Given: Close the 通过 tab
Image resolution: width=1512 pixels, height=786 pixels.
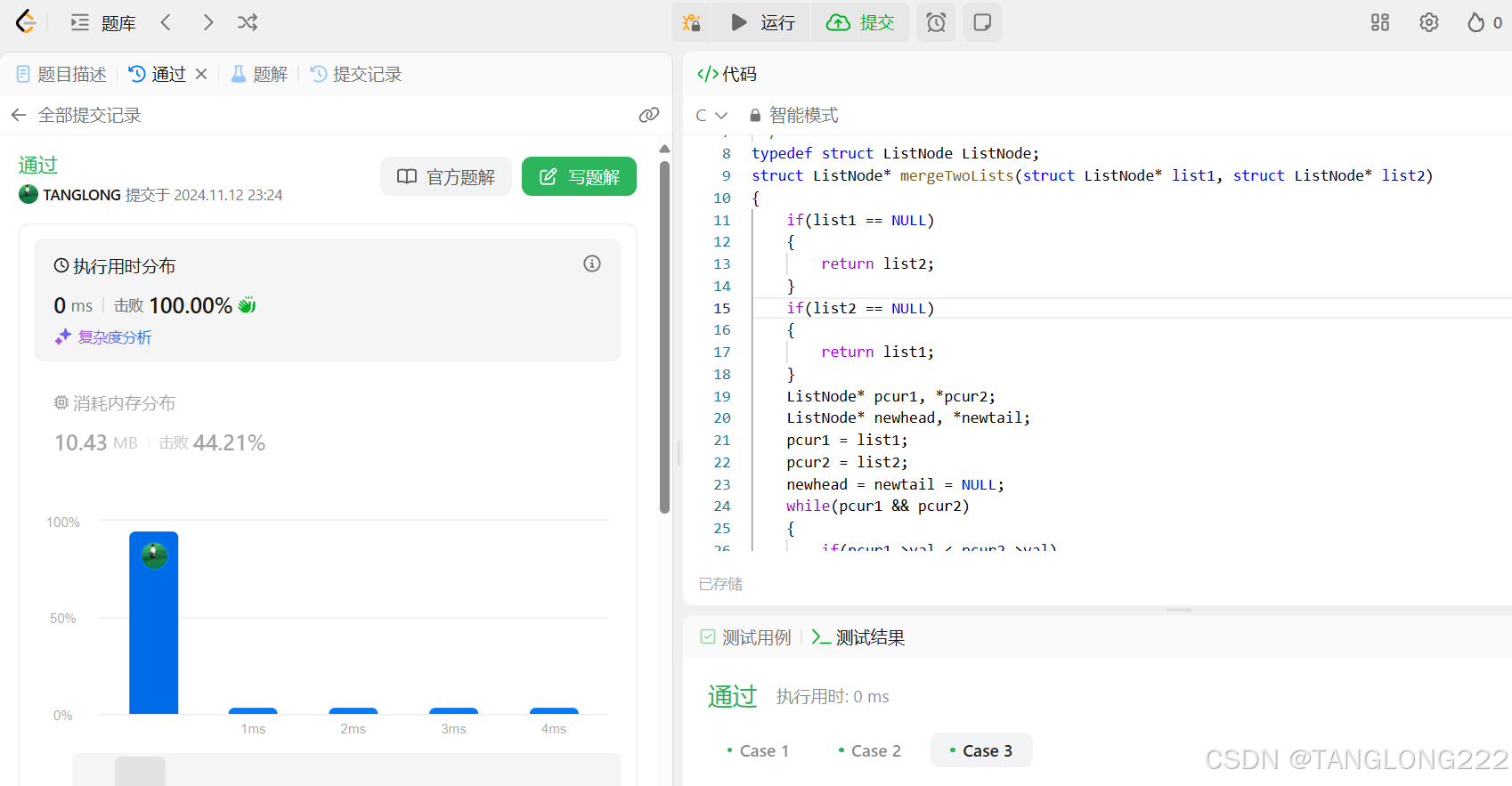Looking at the screenshot, I should tap(201, 74).
